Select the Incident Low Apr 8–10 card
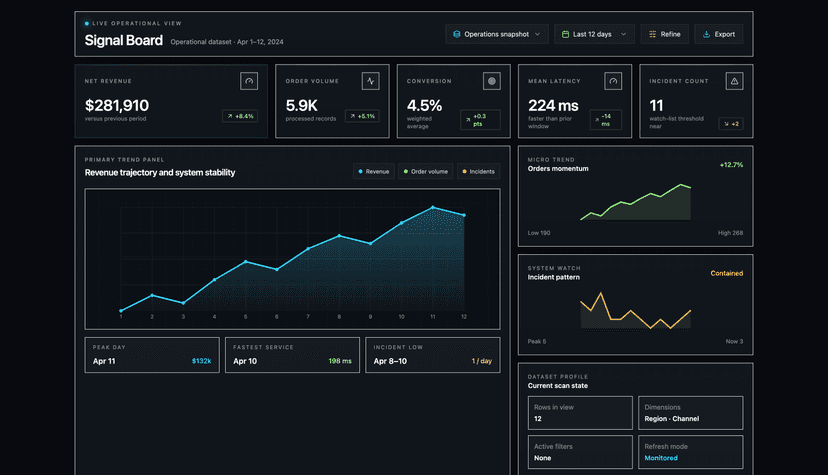 tap(433, 355)
